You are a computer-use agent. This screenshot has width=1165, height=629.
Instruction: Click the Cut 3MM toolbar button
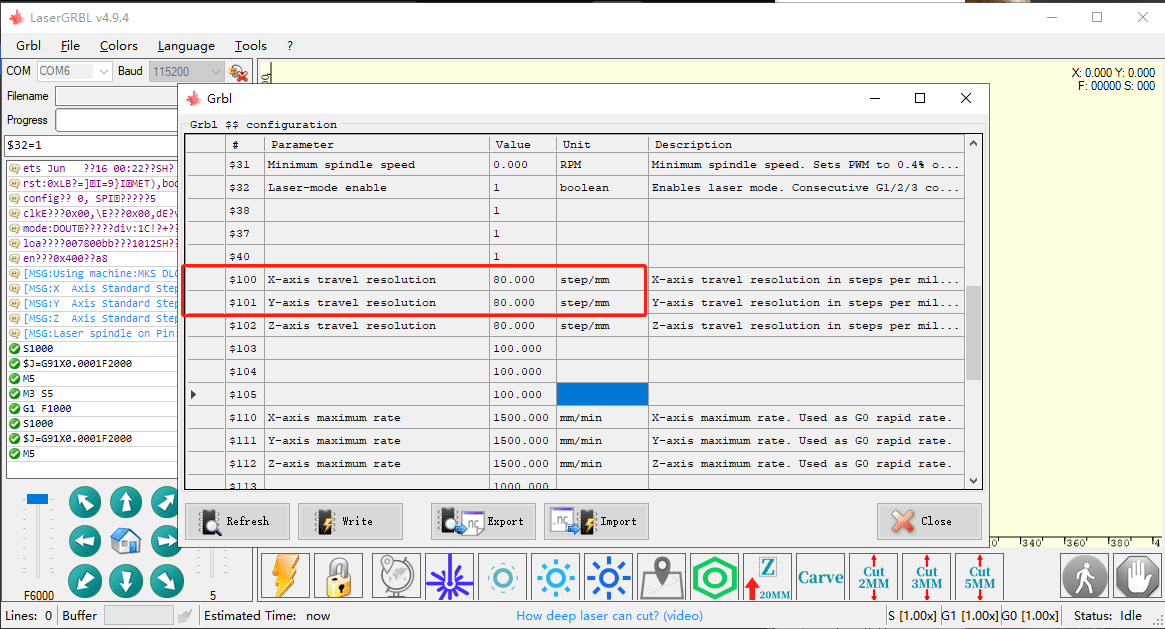(927, 577)
